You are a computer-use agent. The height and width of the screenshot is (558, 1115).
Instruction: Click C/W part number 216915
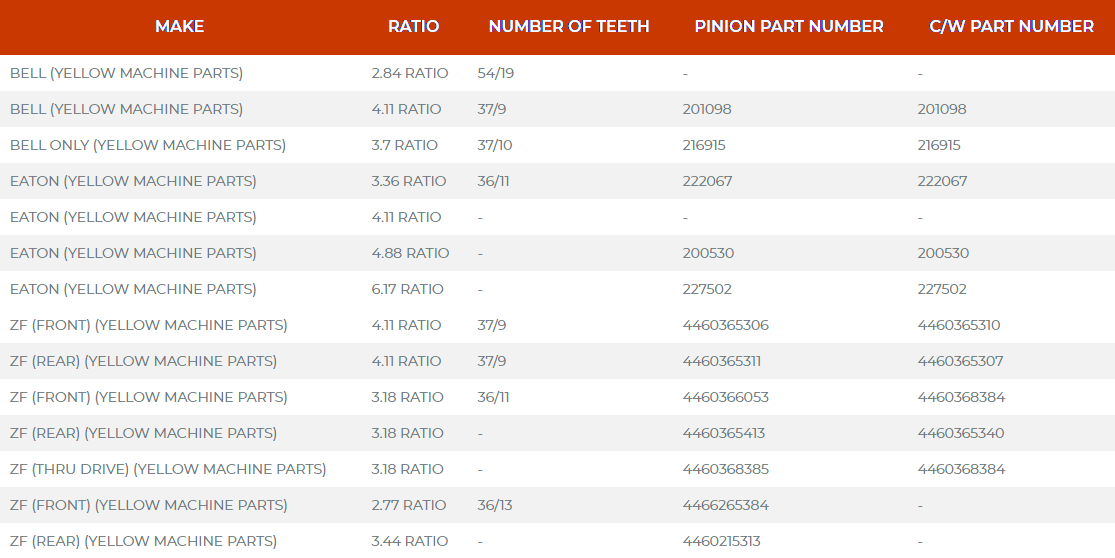click(939, 145)
